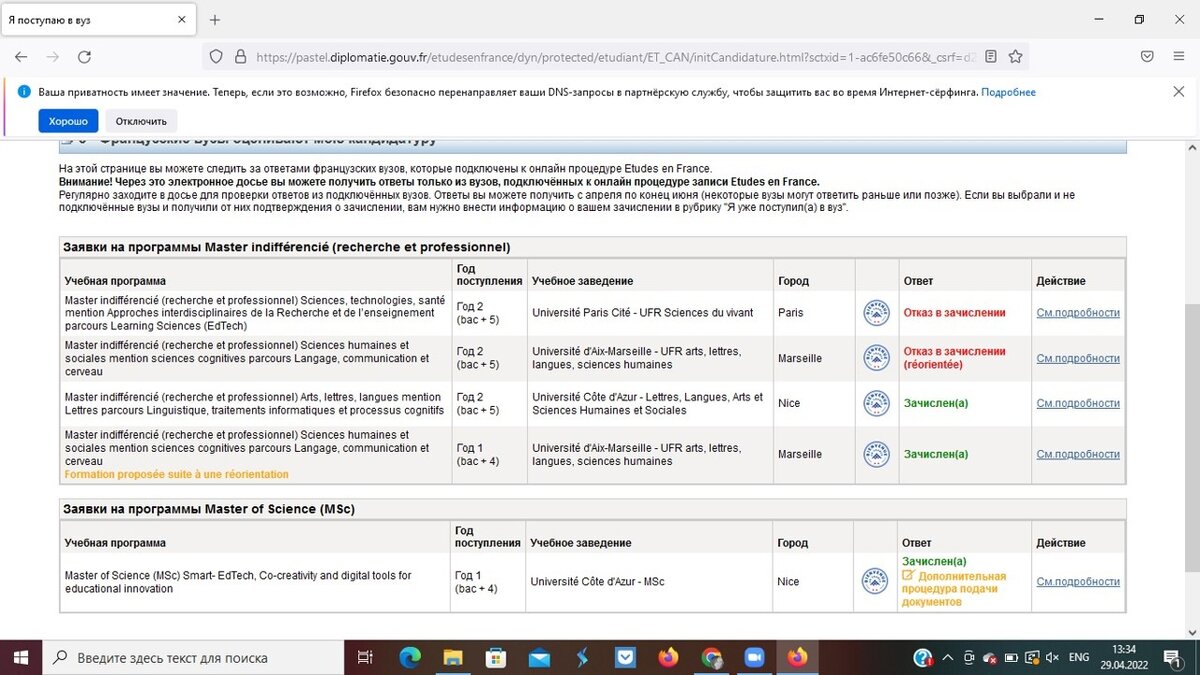The height and width of the screenshot is (675, 1200).
Task: Open Pocket-style checkmark app in taskbar
Action: click(x=626, y=657)
